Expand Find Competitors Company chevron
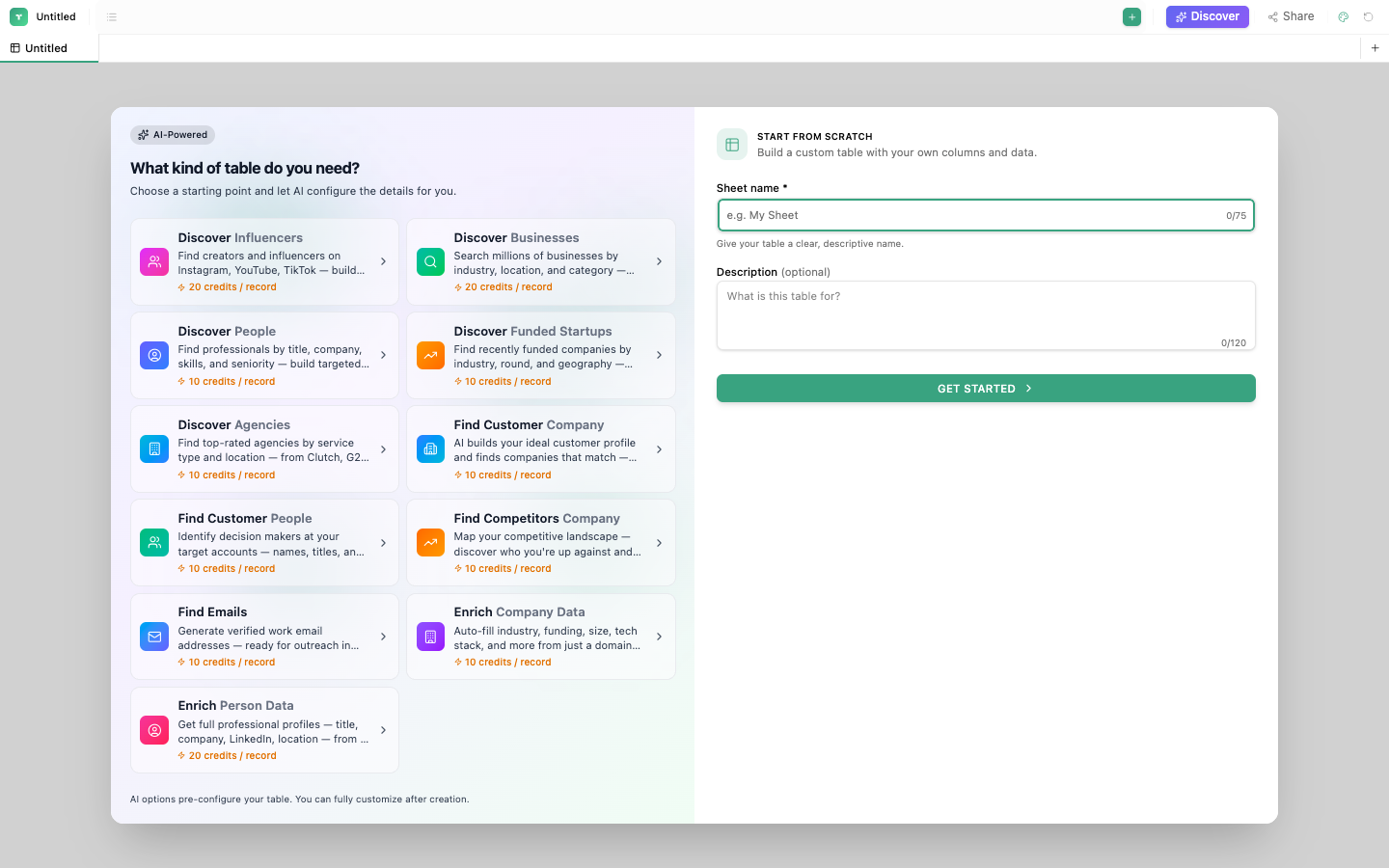Screen dimensions: 1389x868 [x=659, y=542]
